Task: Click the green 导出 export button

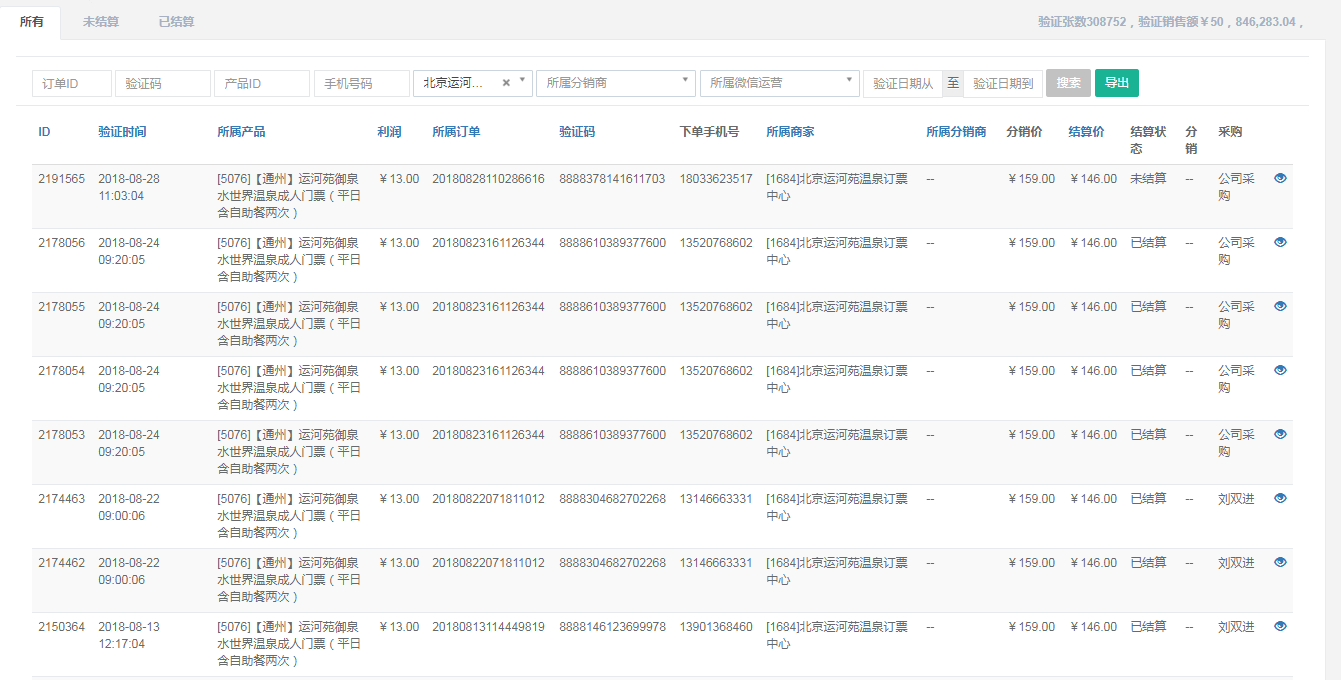Action: [1116, 83]
